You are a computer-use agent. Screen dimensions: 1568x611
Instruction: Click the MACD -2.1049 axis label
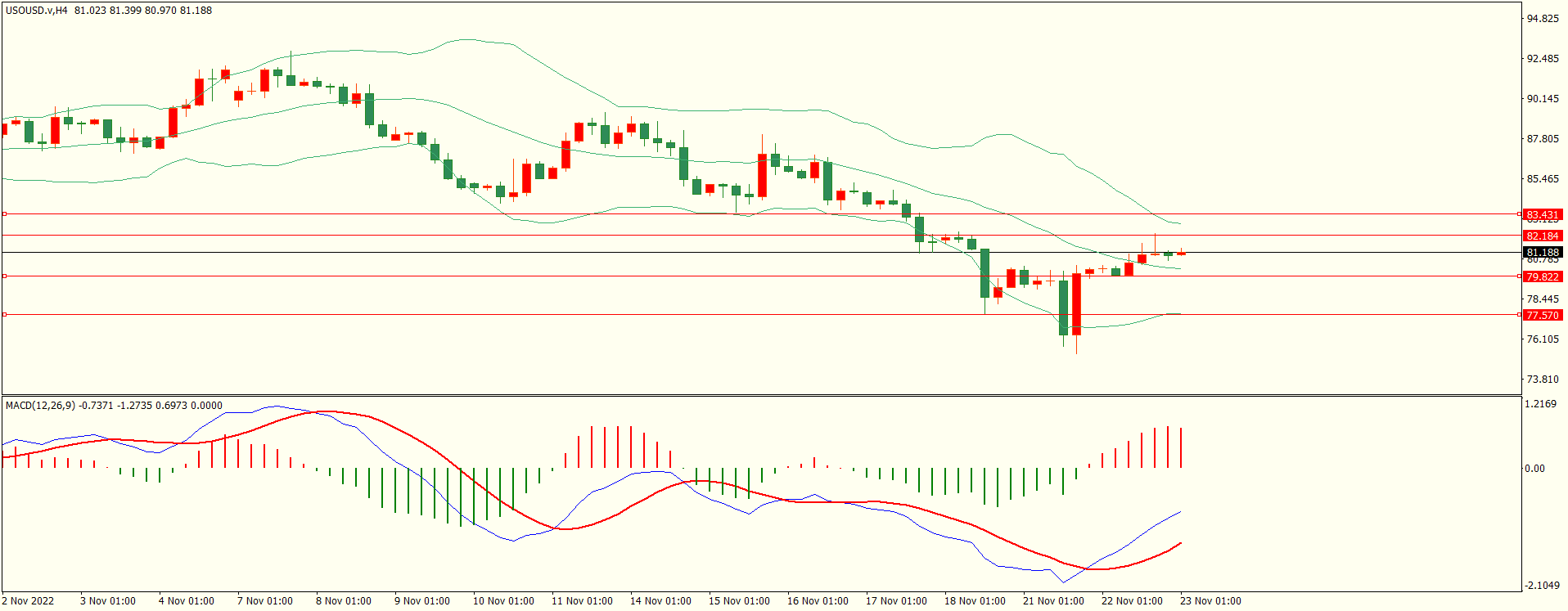tap(1540, 586)
